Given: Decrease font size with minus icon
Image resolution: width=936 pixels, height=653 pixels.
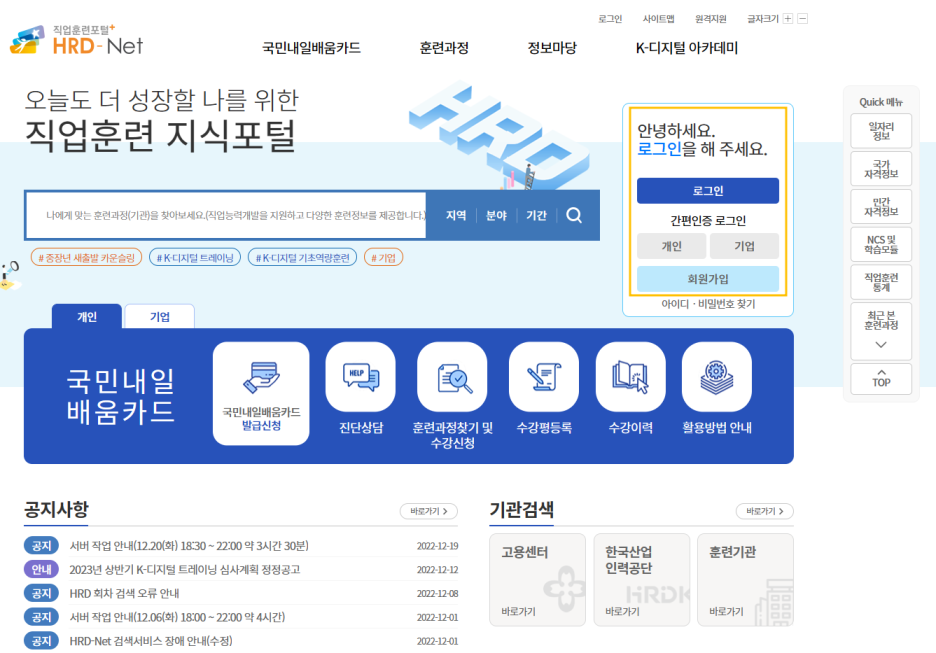Looking at the screenshot, I should [803, 19].
